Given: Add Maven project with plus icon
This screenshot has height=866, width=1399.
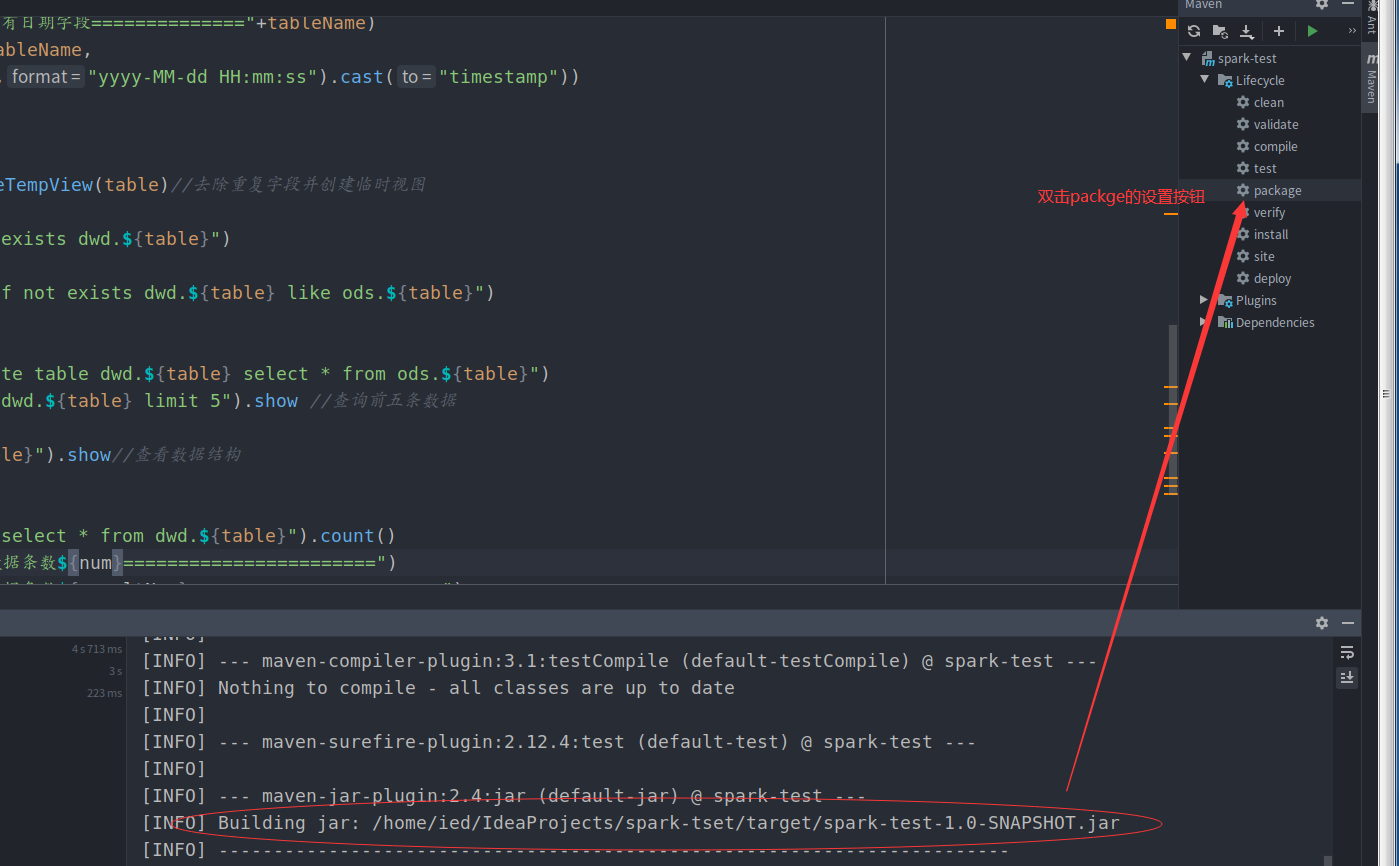Looking at the screenshot, I should (1279, 31).
